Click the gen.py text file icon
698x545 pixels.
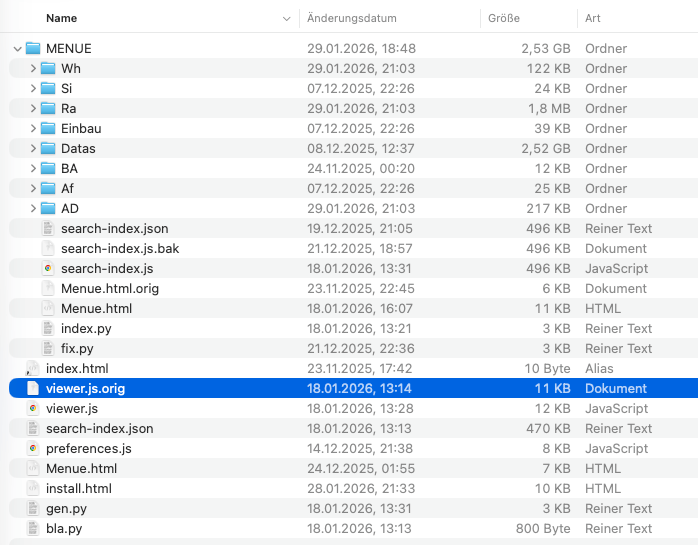tap(33, 508)
